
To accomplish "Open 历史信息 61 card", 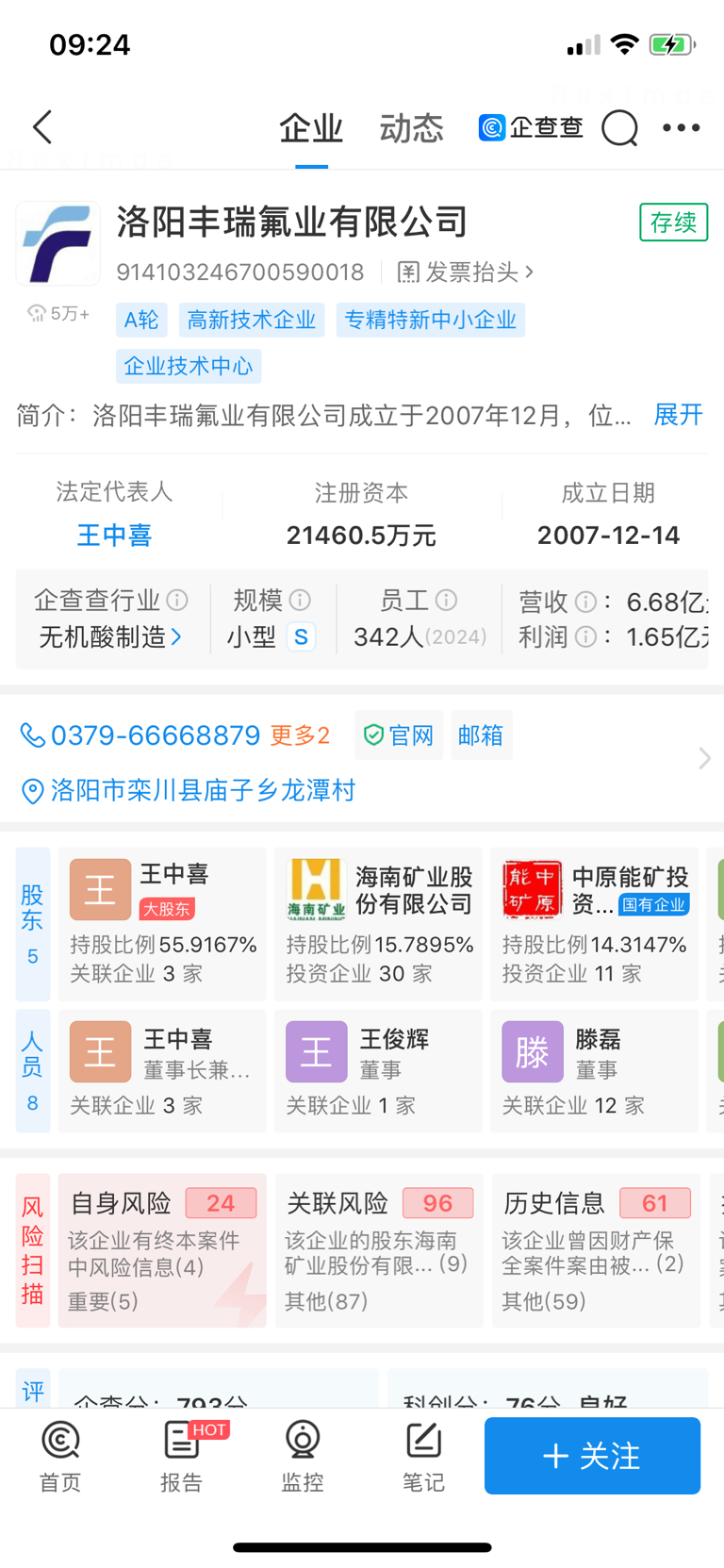I will (x=595, y=1250).
